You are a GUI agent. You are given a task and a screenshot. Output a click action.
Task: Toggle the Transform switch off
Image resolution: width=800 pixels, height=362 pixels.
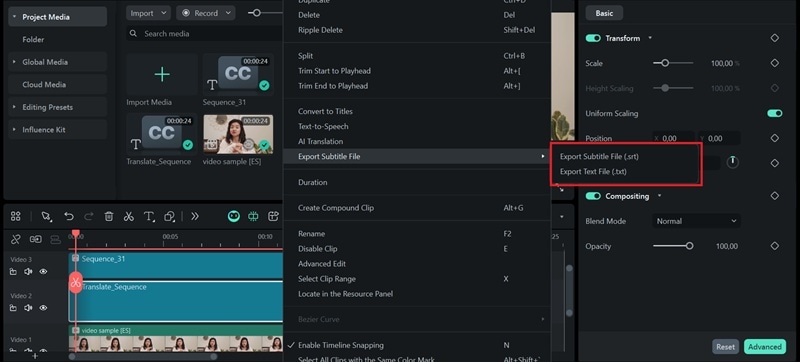click(x=593, y=38)
